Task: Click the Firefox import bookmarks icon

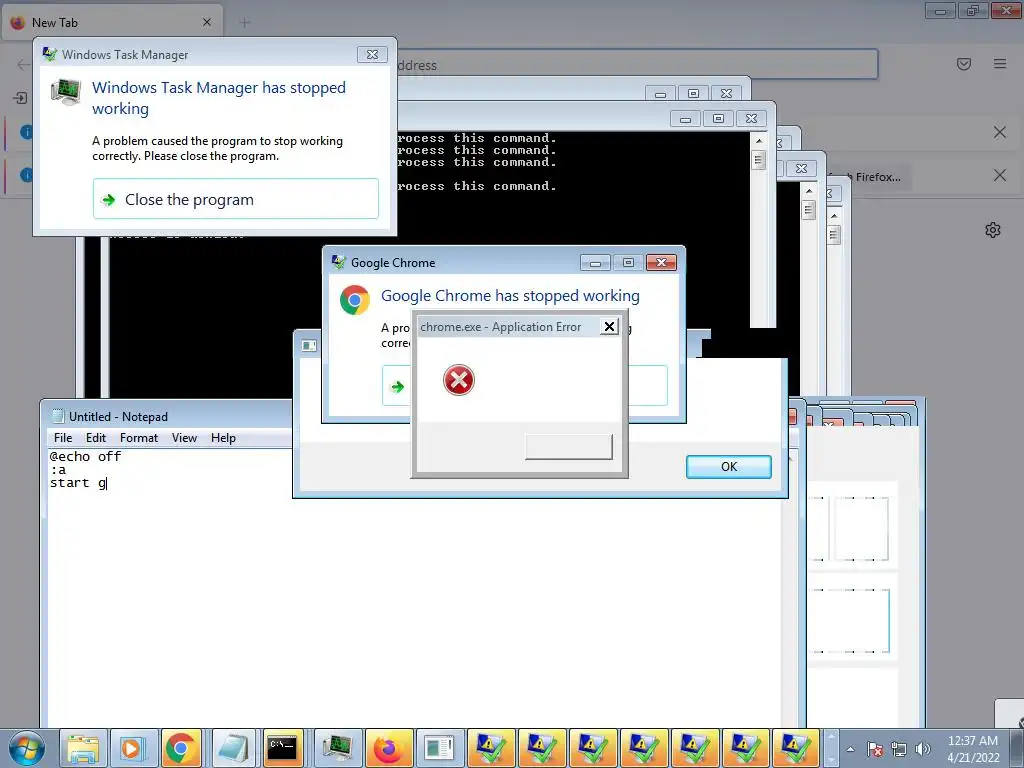Action: pyautogui.click(x=20, y=98)
